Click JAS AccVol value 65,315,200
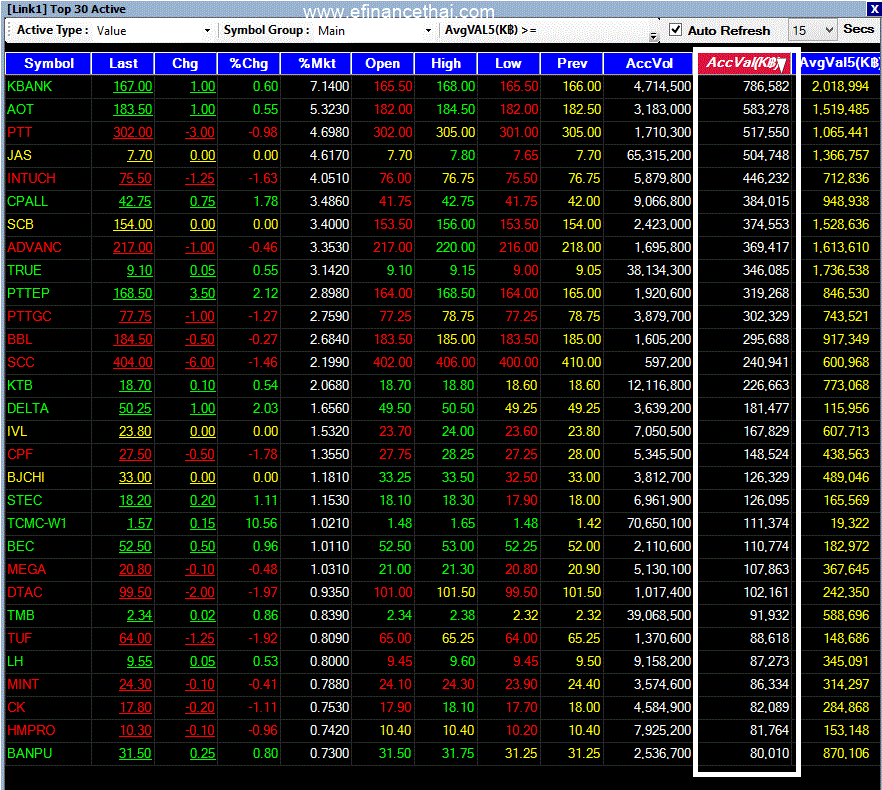This screenshot has width=882, height=790. coord(659,155)
